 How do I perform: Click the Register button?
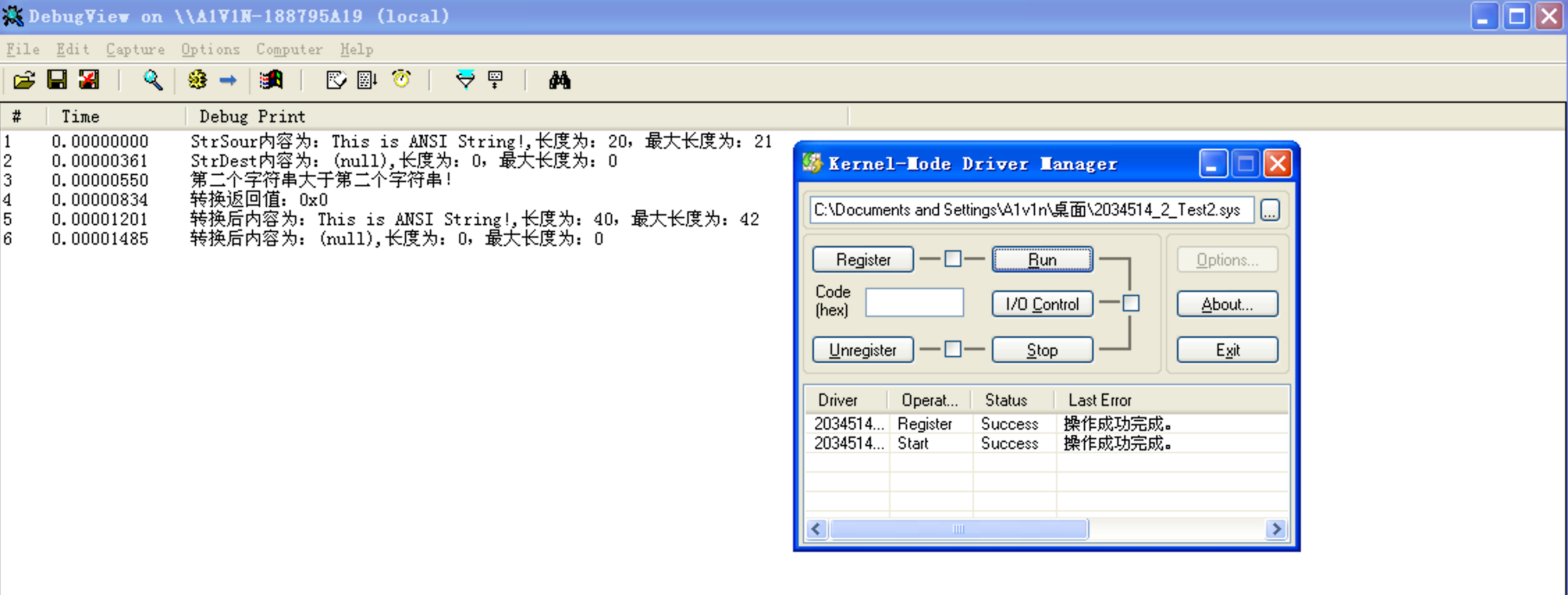pos(863,259)
